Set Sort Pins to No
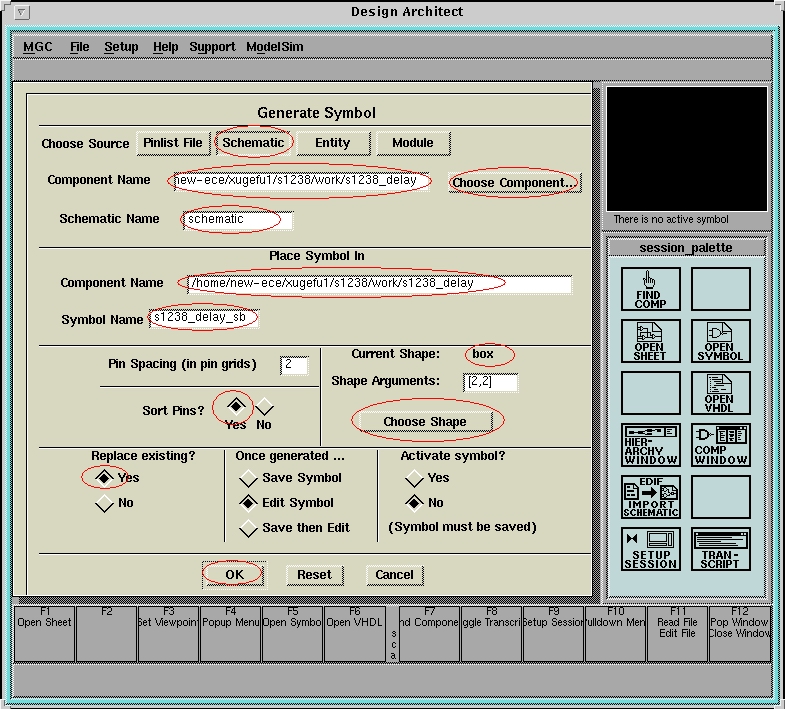 (264, 407)
